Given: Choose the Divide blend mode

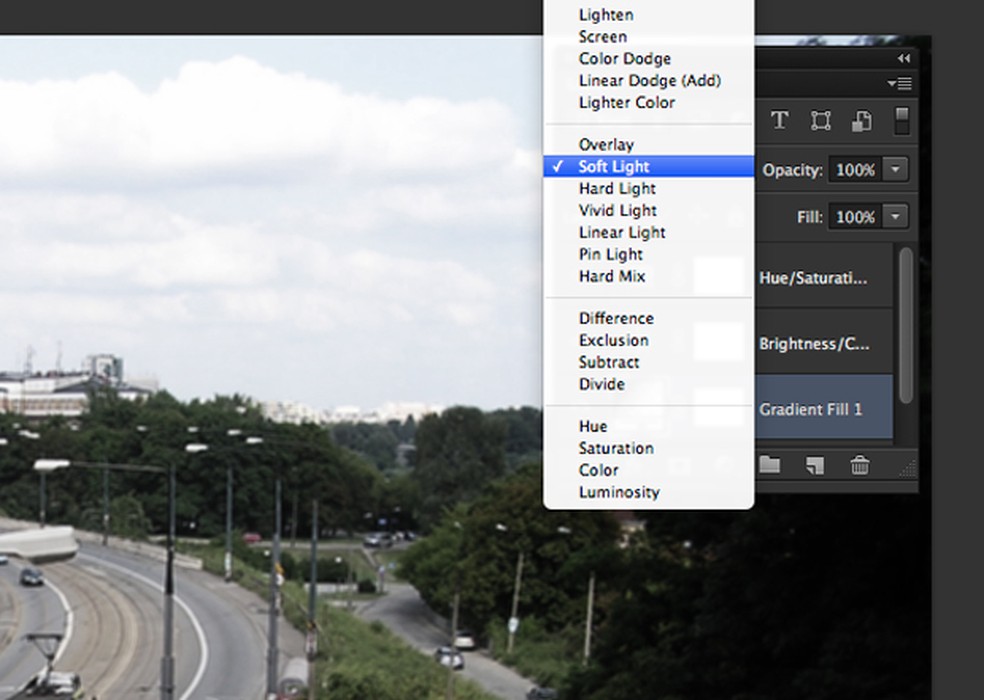Looking at the screenshot, I should click(649, 385).
